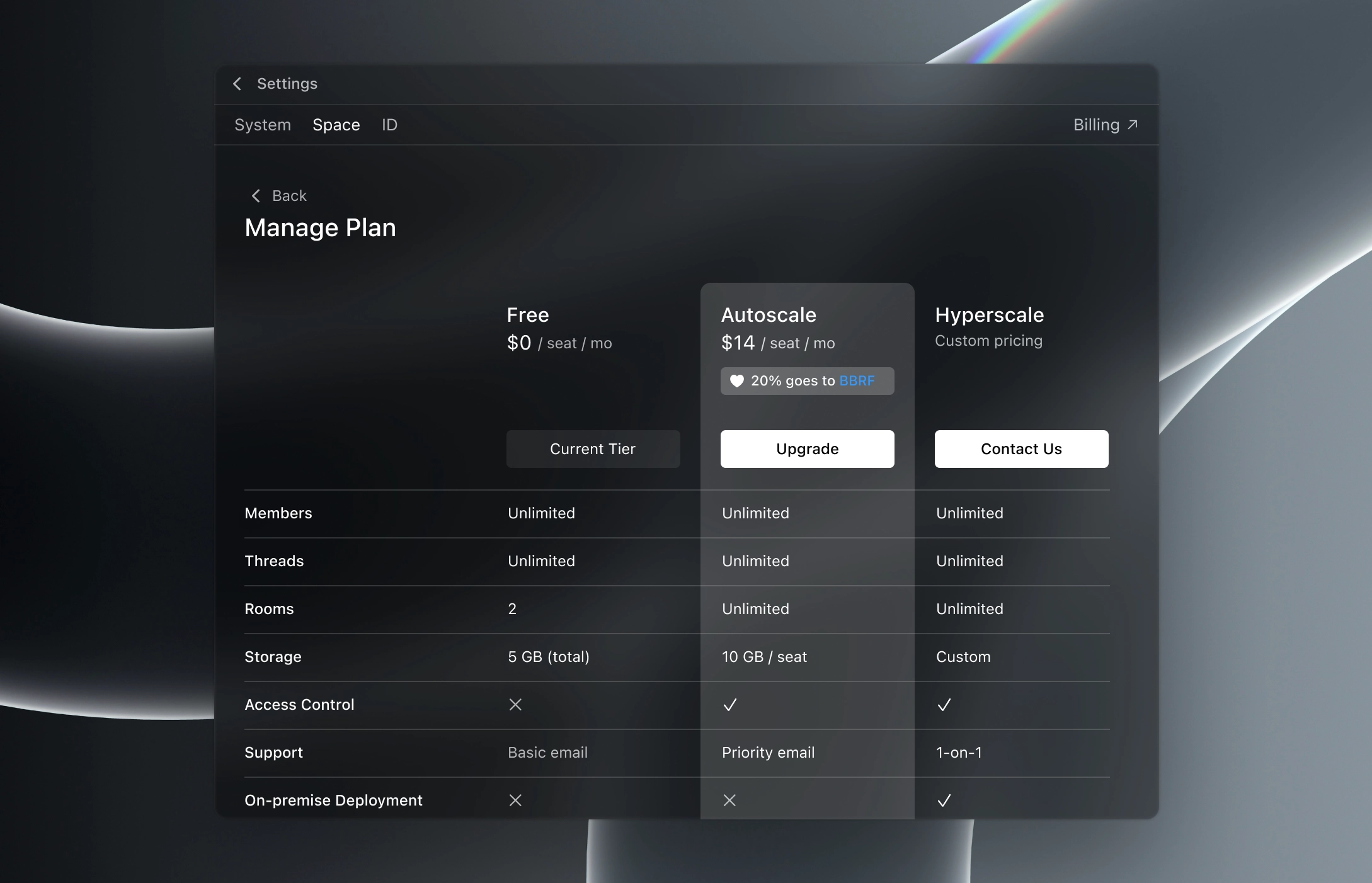Click the Support row label
This screenshot has height=883, width=1372.
[273, 753]
